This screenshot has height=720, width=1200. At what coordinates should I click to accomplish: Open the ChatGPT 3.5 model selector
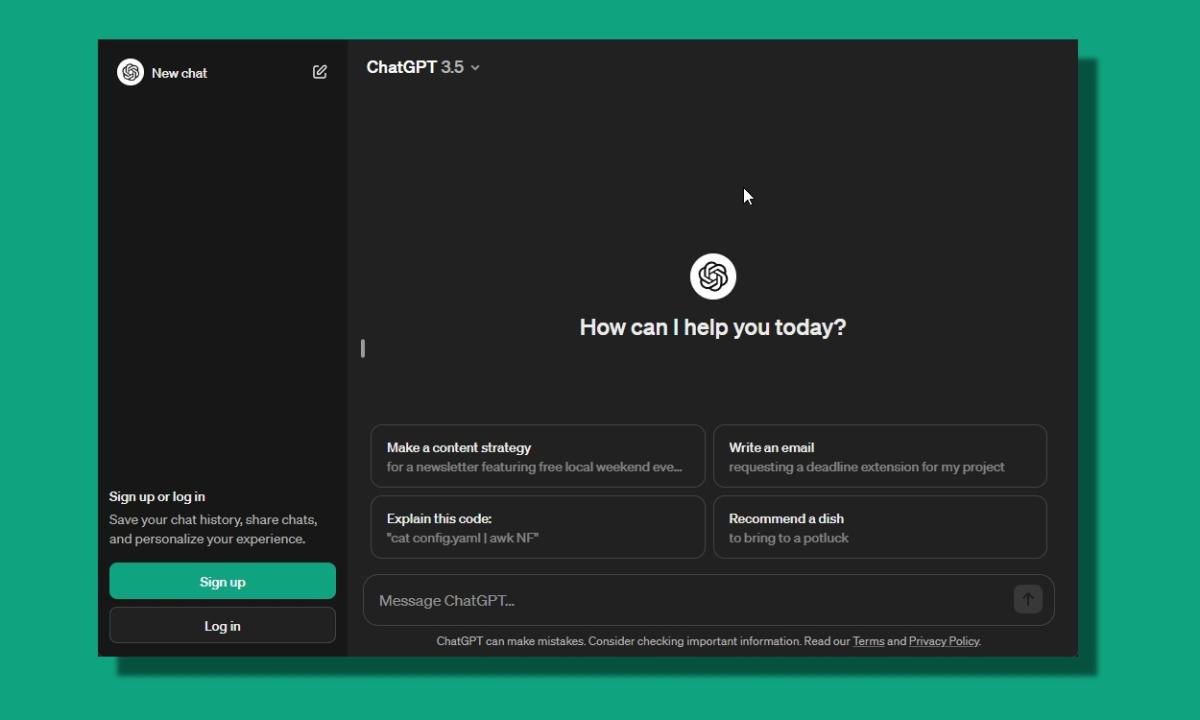422,67
